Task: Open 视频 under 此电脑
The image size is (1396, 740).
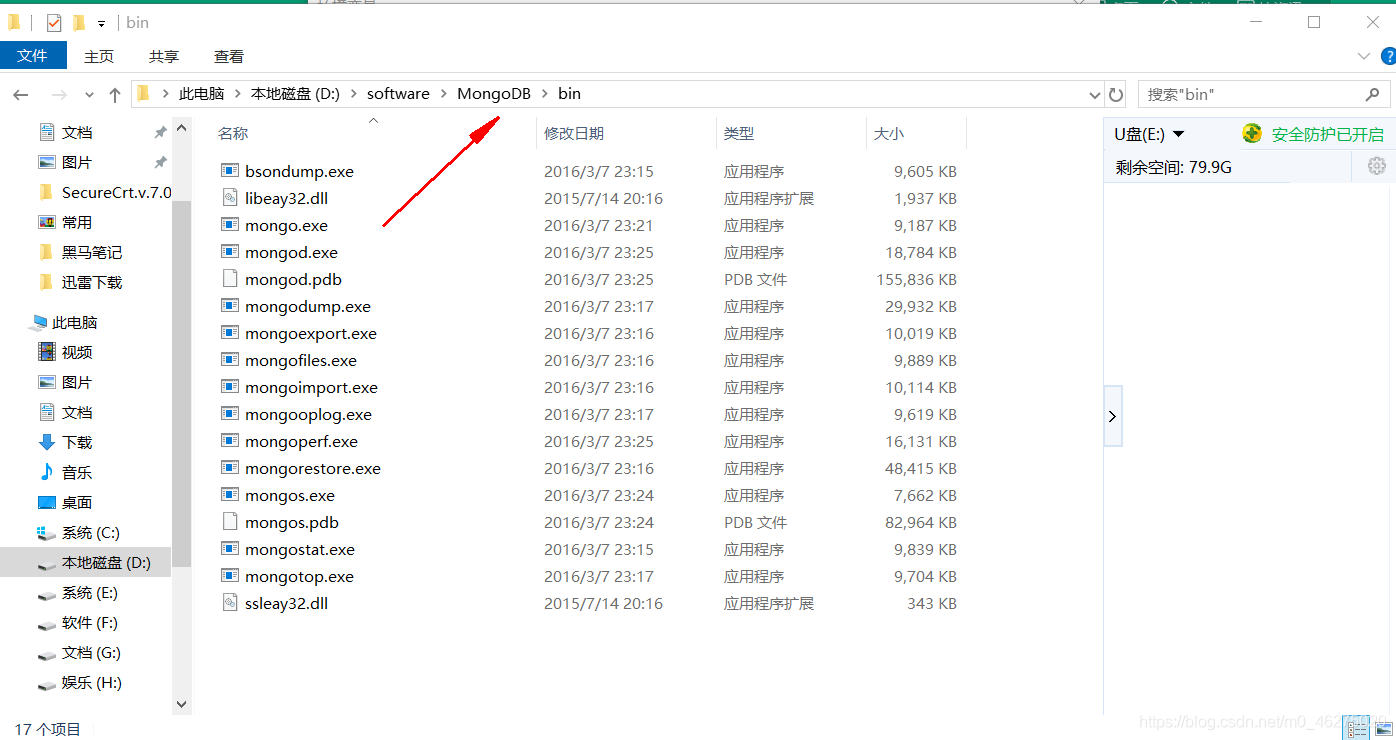Action: [x=77, y=352]
